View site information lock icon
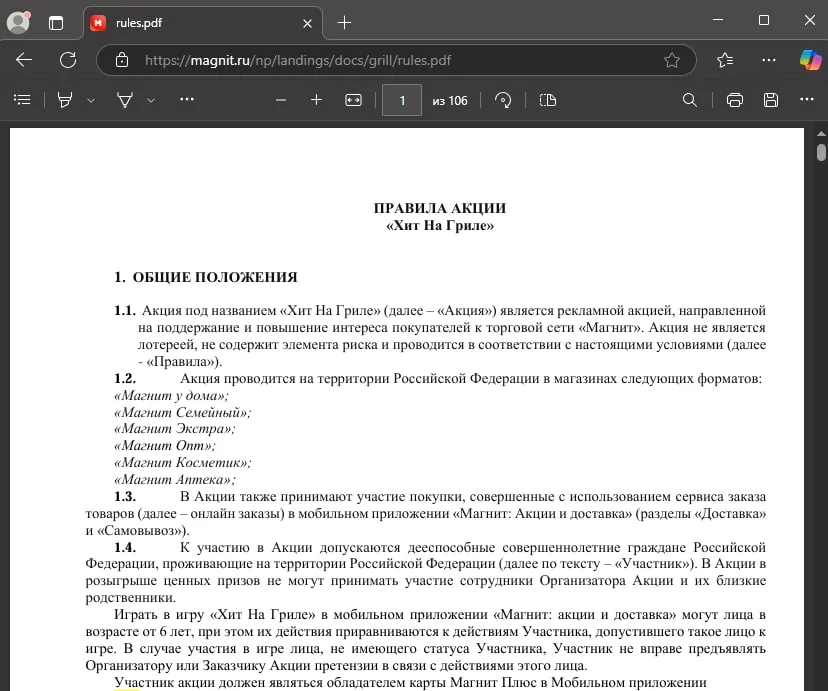 coord(122,60)
